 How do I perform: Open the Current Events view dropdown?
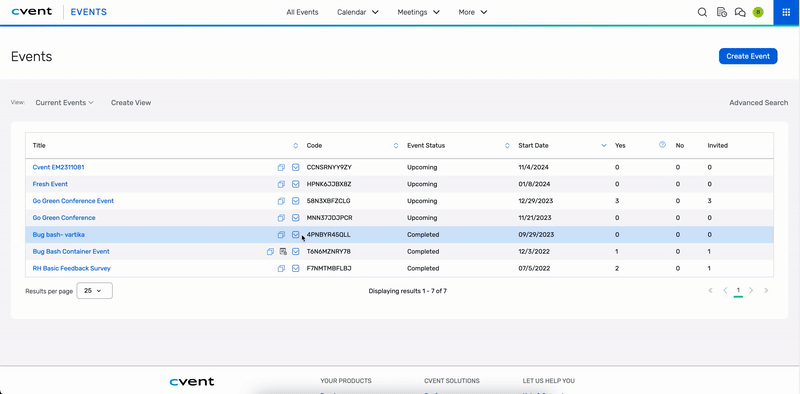tap(64, 103)
